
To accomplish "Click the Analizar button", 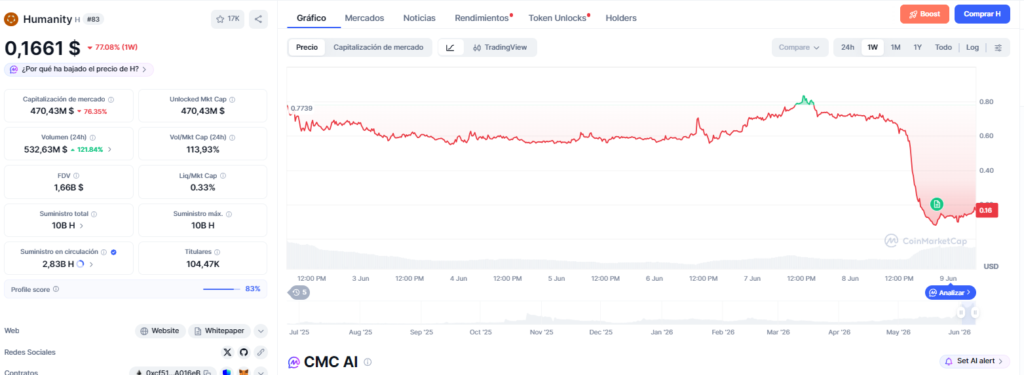I will click(950, 293).
